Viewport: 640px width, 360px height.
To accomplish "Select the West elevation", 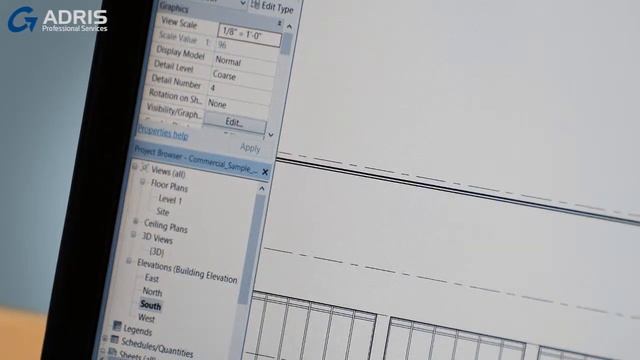I will [x=146, y=318].
